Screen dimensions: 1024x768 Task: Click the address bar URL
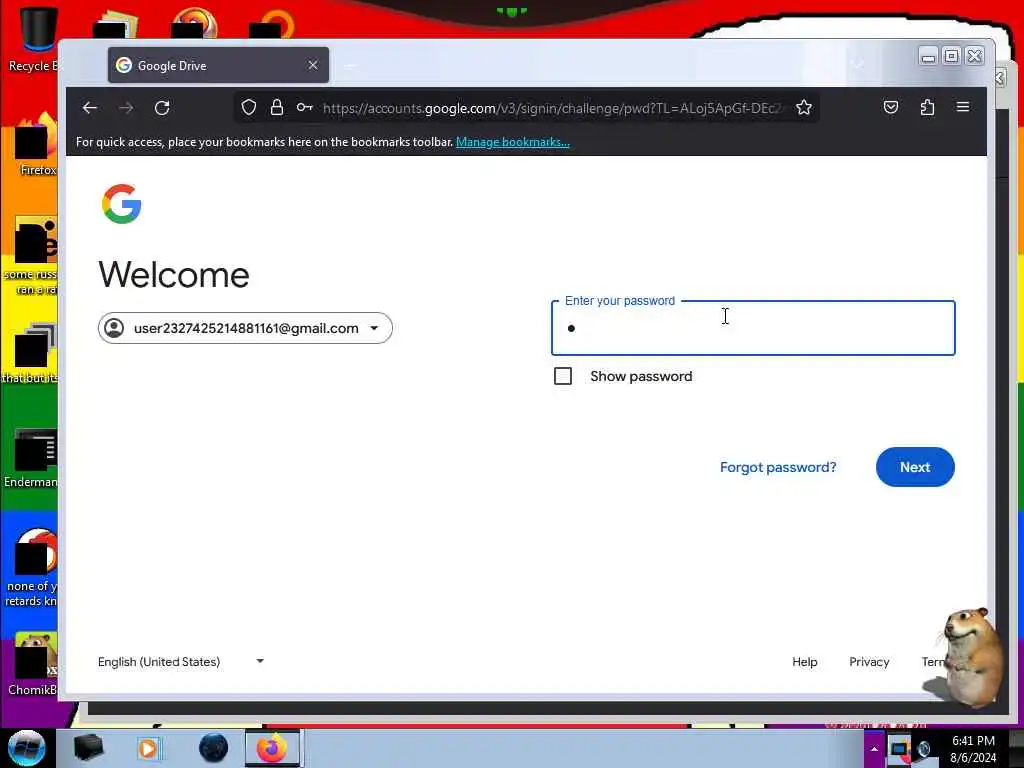coord(551,108)
